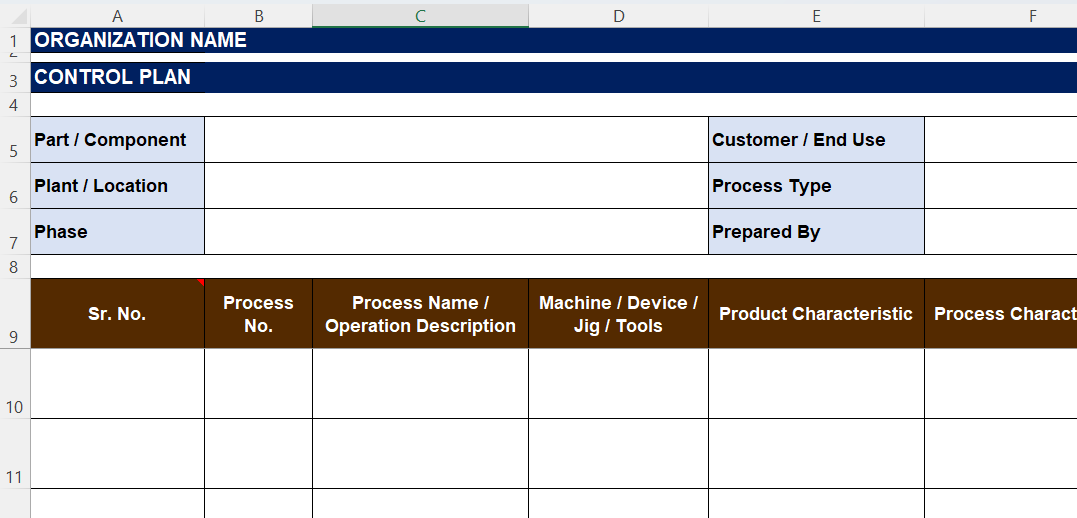Click row 9 header number
Viewport: 1077px width, 518px height.
pyautogui.click(x=14, y=337)
